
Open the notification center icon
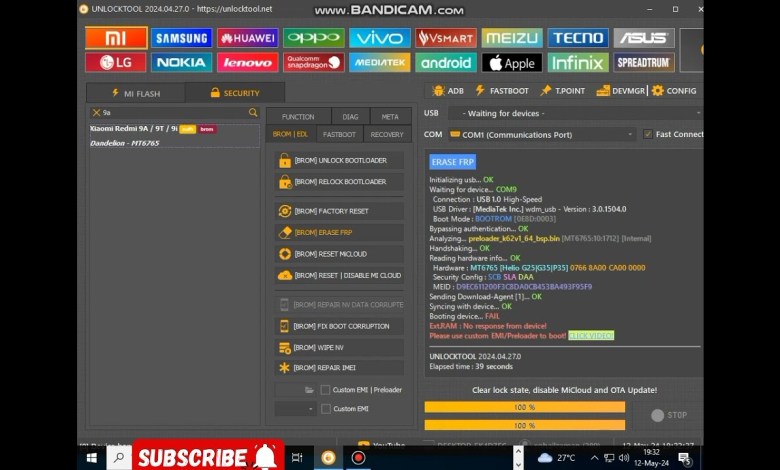tap(685, 458)
